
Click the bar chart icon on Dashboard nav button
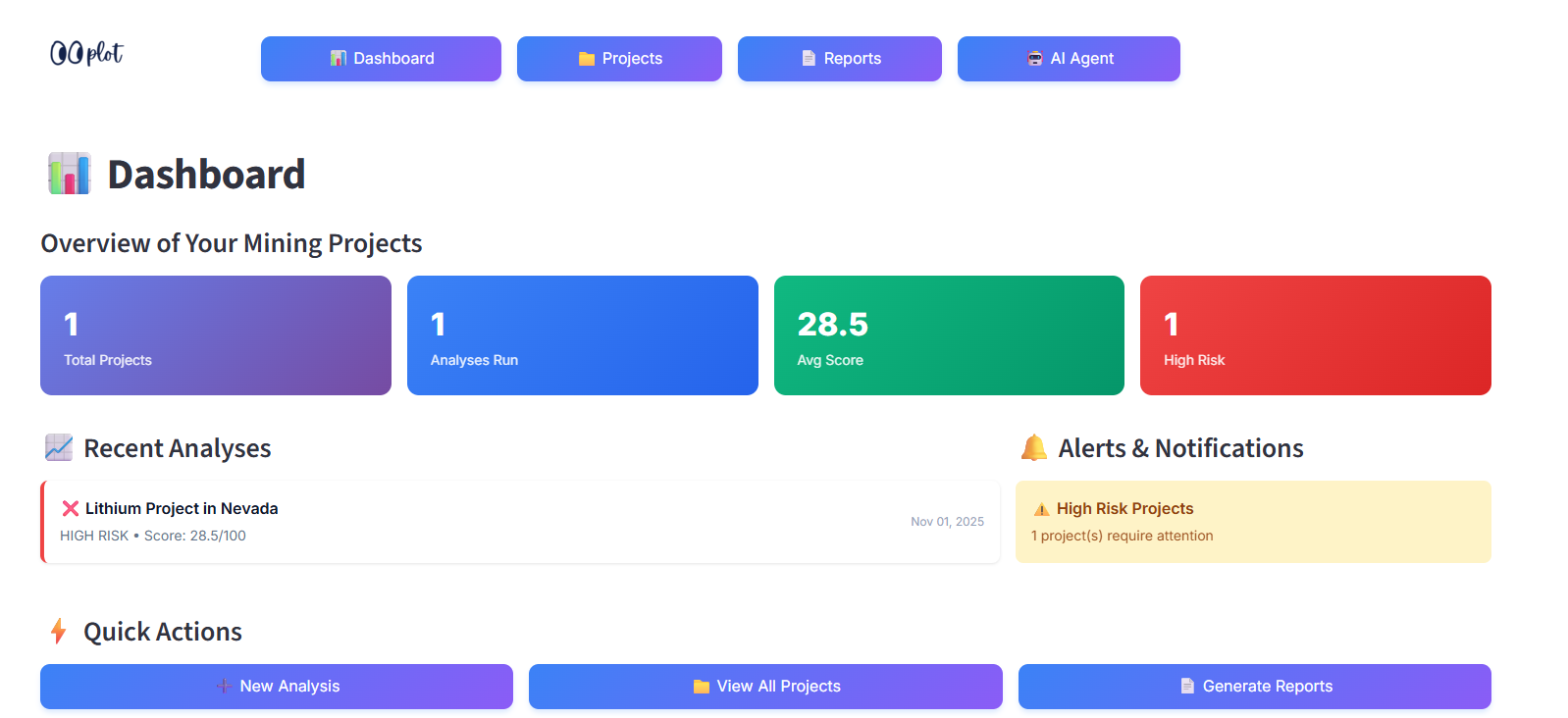tap(339, 59)
